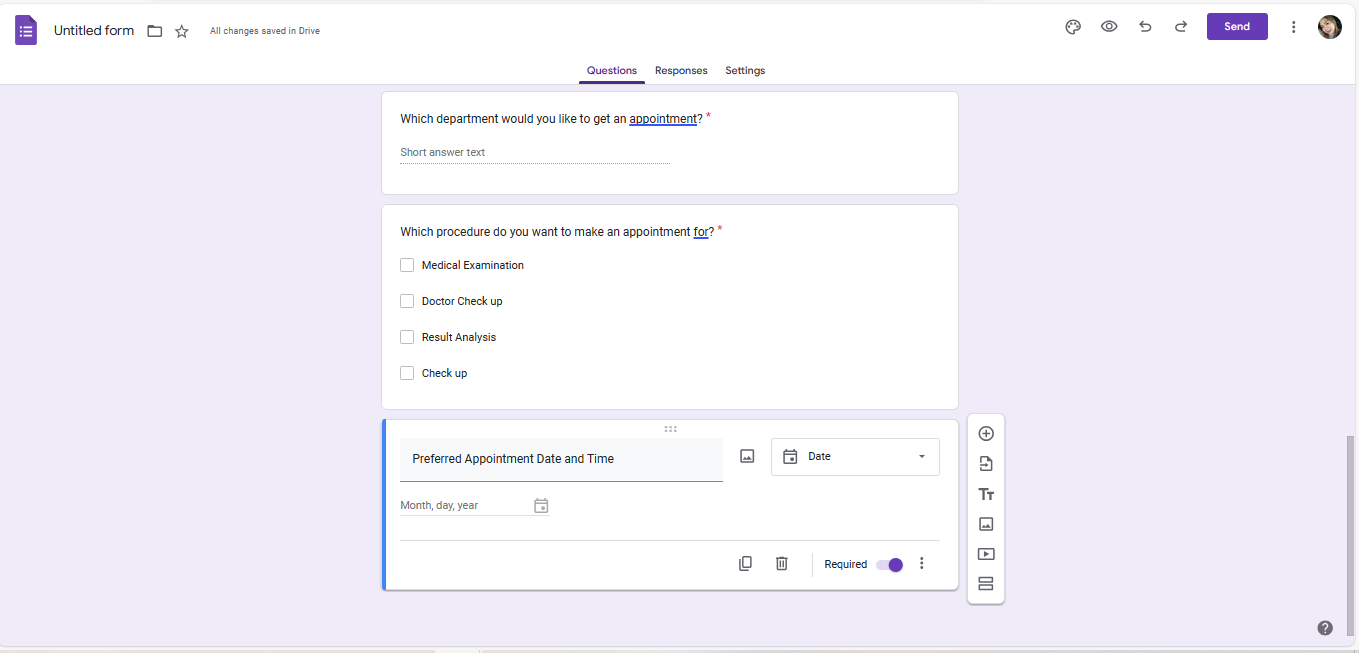Image resolution: width=1359 pixels, height=653 pixels.
Task: Open the form's main three-dot menu
Action: pos(1293,27)
